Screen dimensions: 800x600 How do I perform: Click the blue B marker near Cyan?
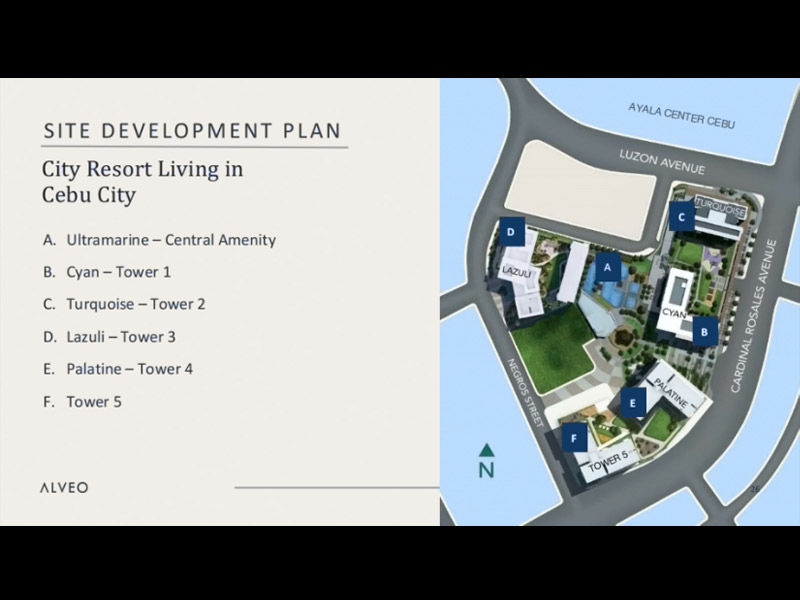[704, 332]
